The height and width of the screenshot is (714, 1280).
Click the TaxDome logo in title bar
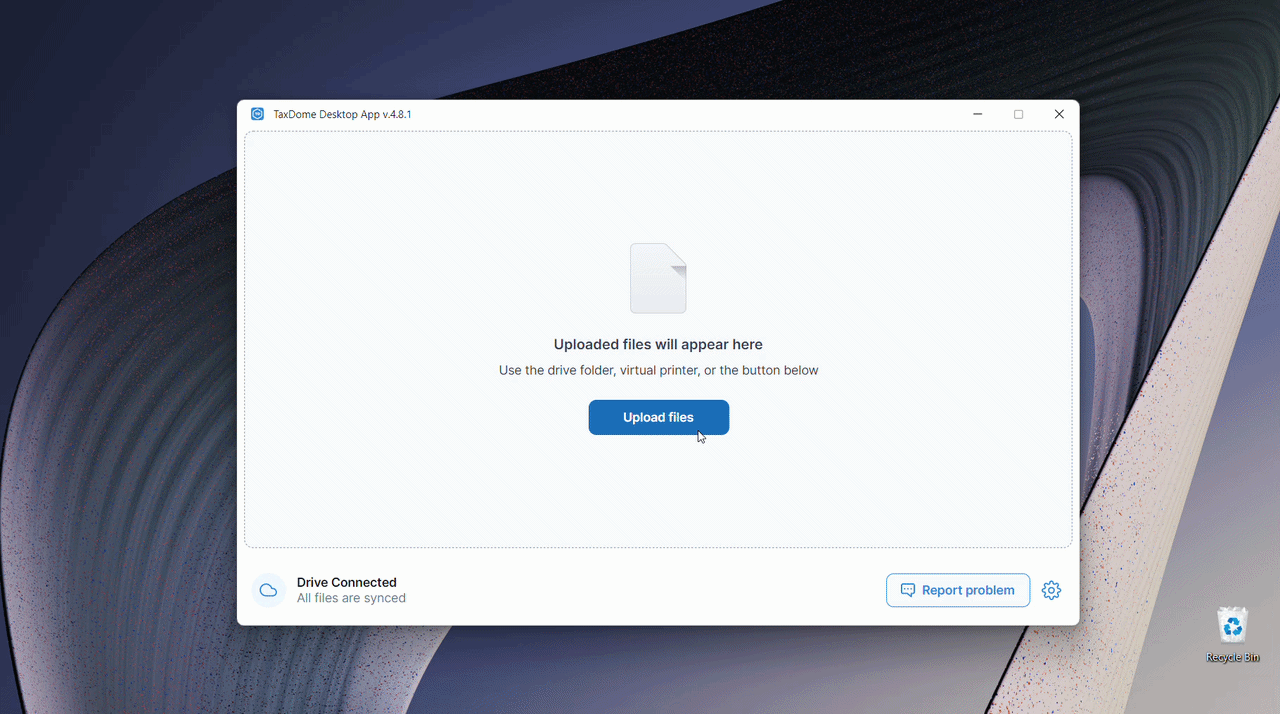257,114
